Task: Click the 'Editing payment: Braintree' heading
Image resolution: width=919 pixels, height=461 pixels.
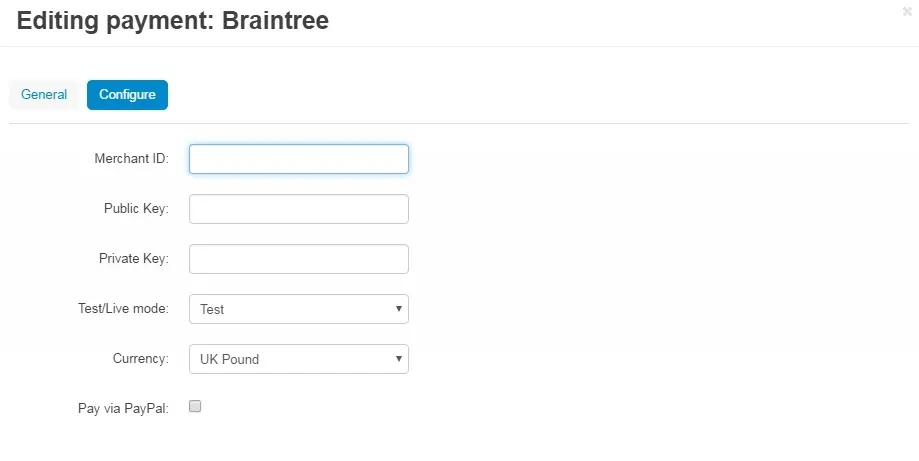Action: [x=173, y=20]
